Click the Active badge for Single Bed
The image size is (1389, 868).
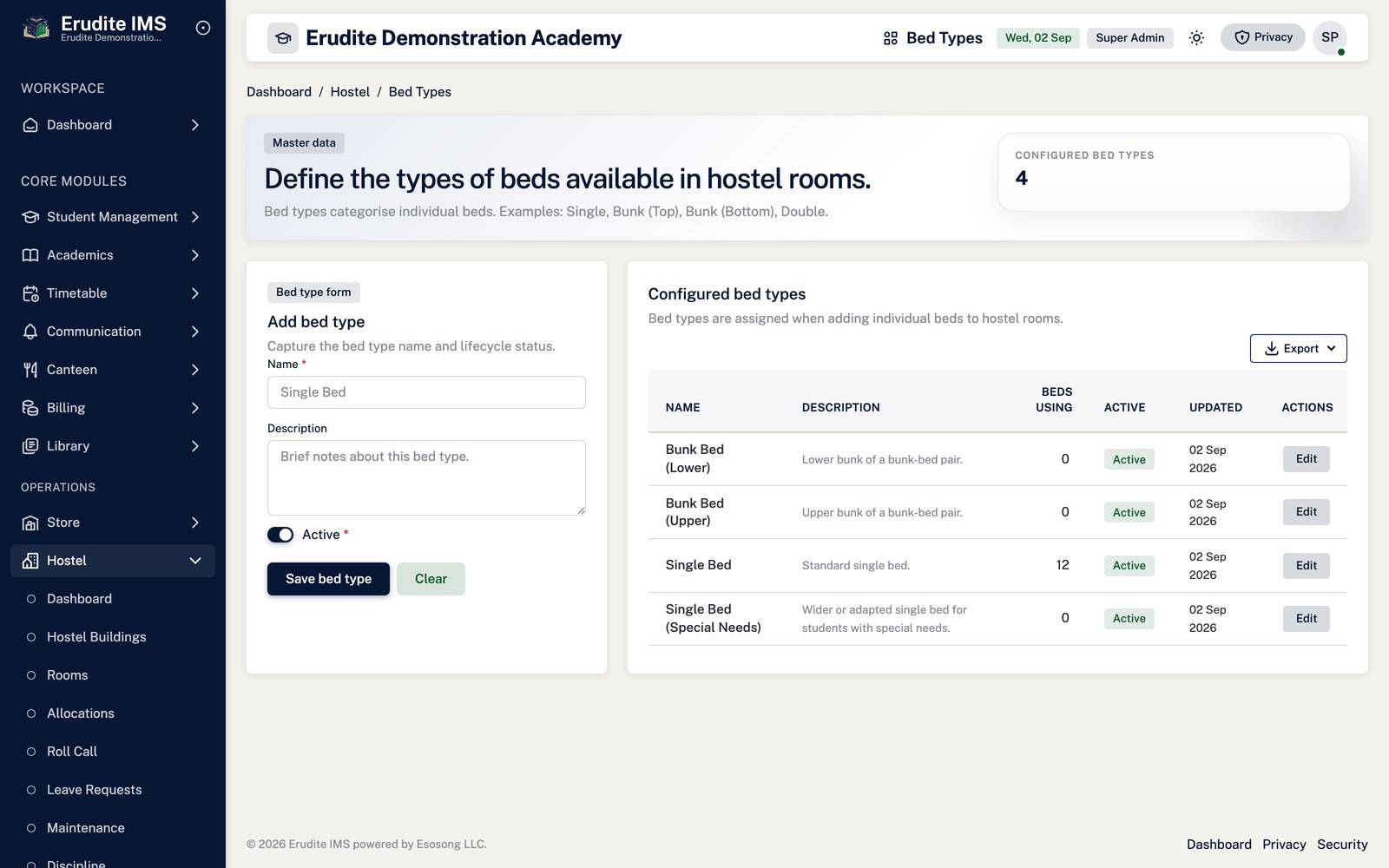1129,566
